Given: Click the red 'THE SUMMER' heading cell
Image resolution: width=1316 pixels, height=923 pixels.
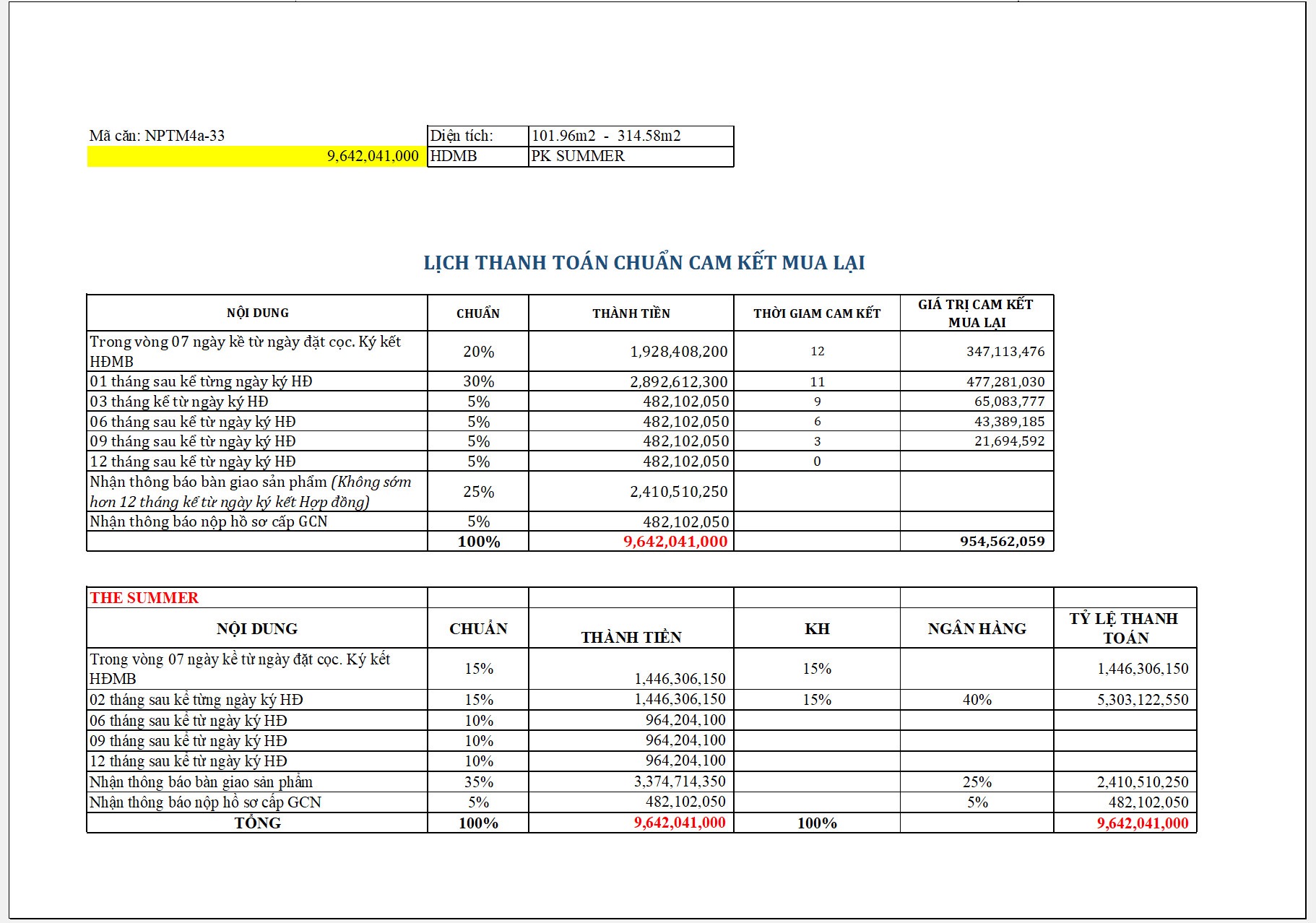Looking at the screenshot, I should point(144,598).
